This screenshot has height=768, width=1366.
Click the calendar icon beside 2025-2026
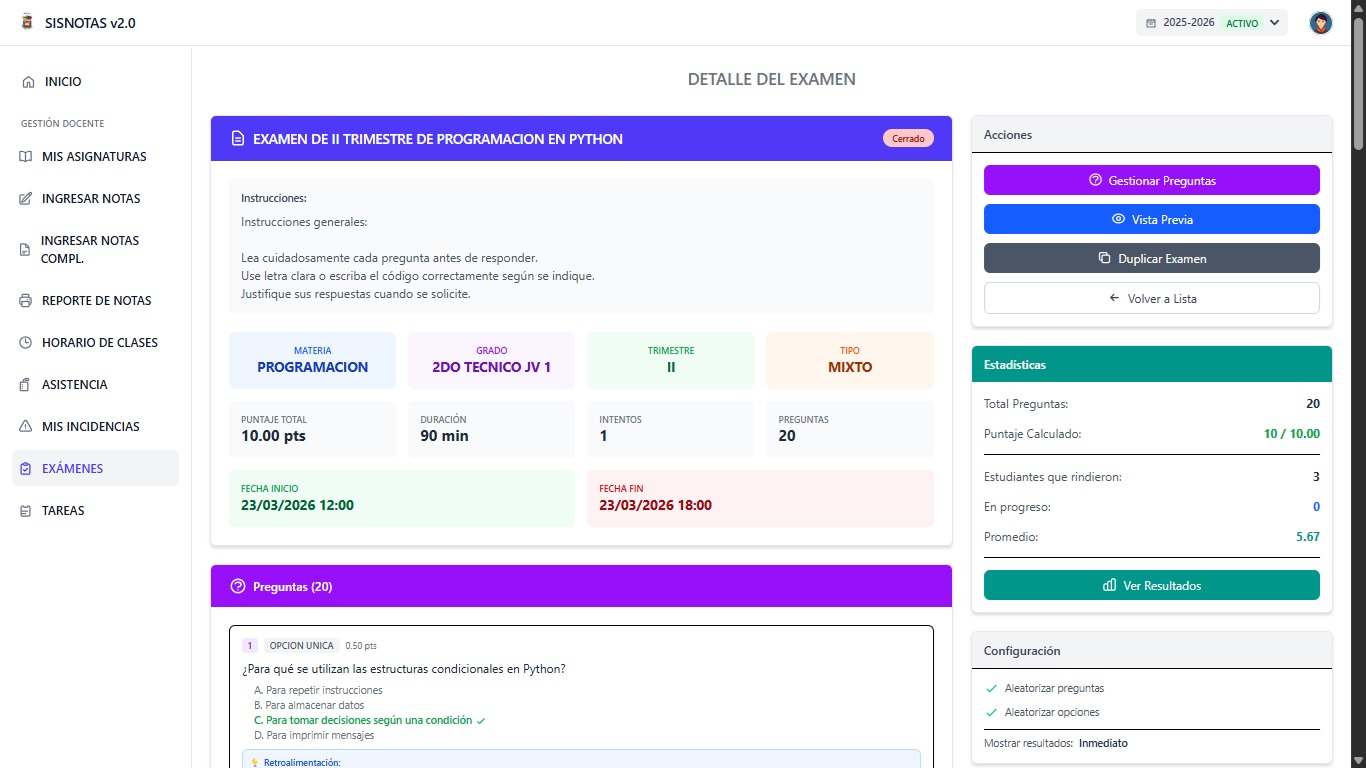click(1150, 23)
